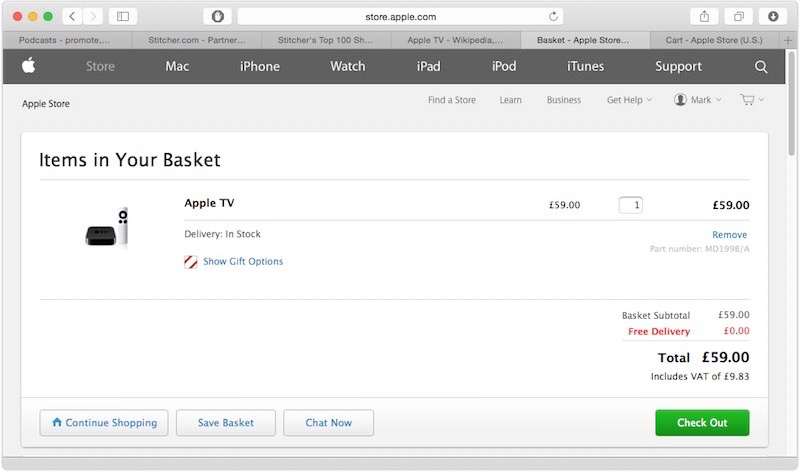The width and height of the screenshot is (800, 472).
Task: Go forward with Safari's forward arrow
Action: [x=93, y=16]
